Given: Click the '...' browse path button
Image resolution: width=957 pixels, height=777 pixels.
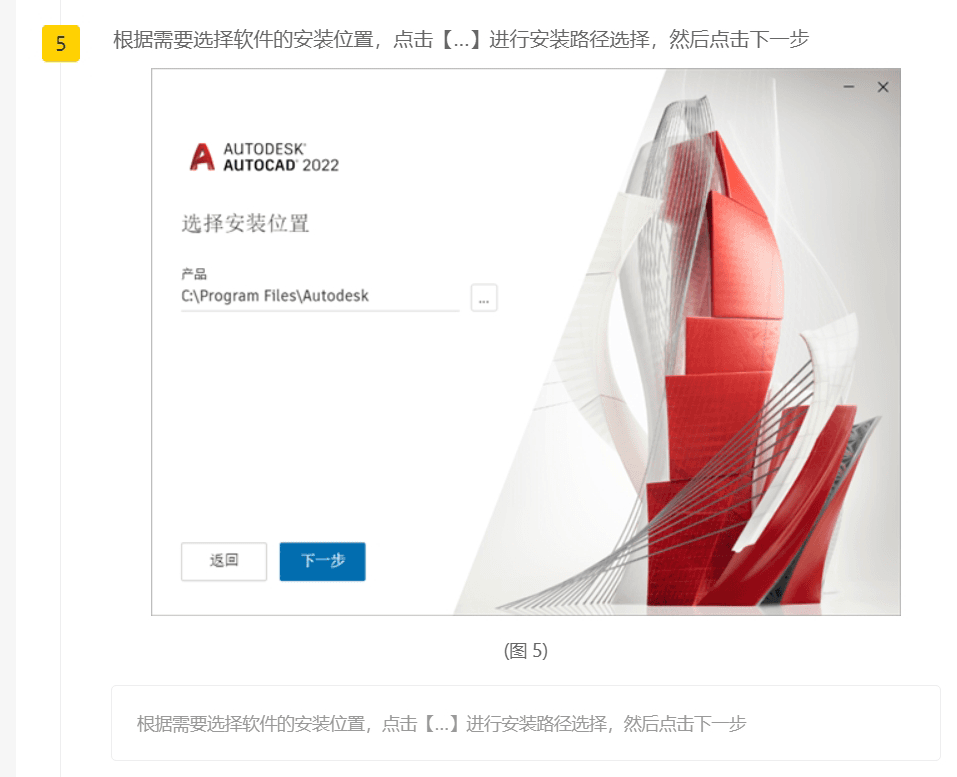Looking at the screenshot, I should point(484,298).
